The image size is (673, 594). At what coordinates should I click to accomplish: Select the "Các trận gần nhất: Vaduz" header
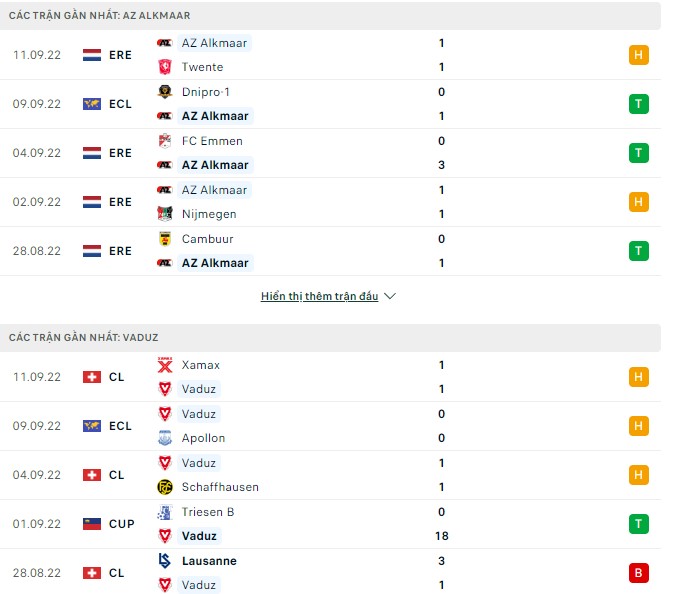point(84,338)
